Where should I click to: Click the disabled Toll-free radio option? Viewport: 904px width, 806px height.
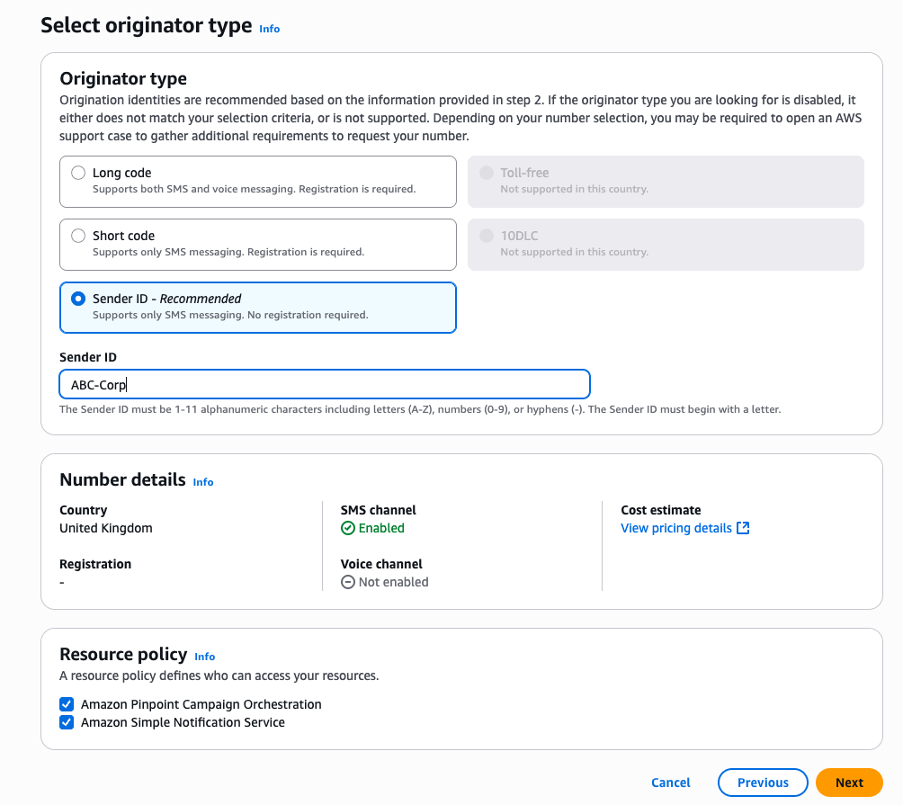(x=487, y=173)
